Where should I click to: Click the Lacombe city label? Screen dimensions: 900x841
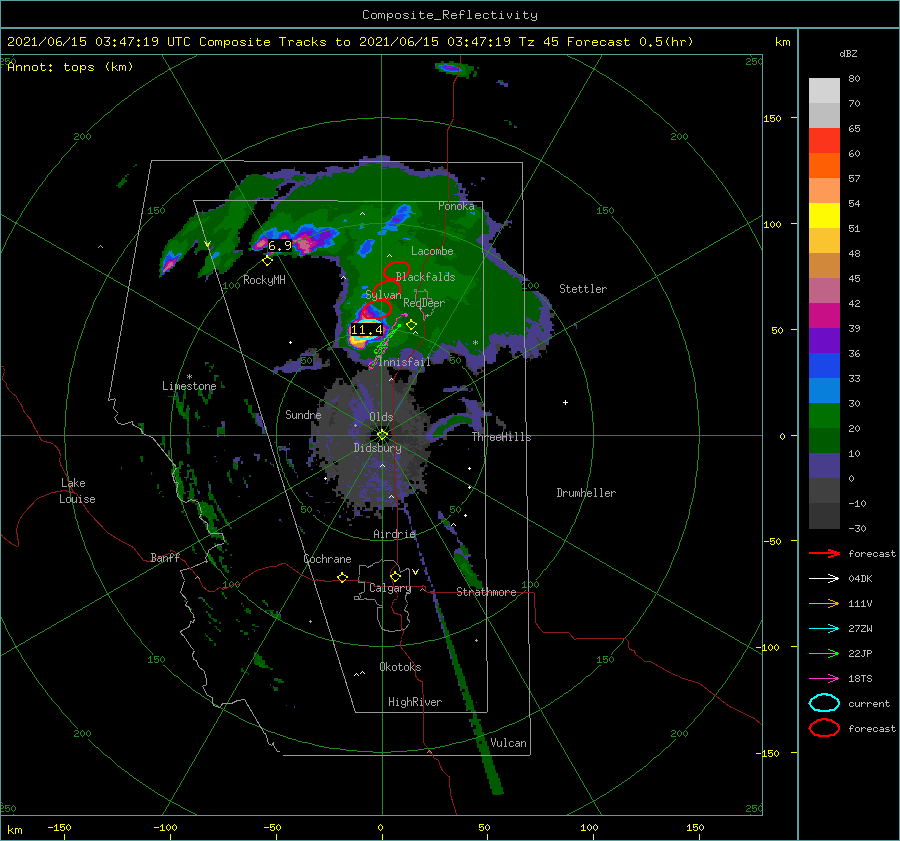click(x=432, y=251)
